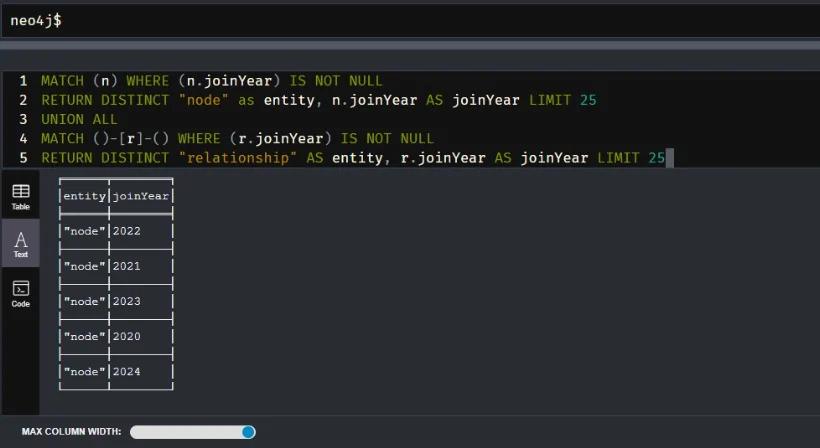Click line 5 RETURN DISTINCT "relationship" text
Screen dimensions: 820x448
tap(353, 158)
